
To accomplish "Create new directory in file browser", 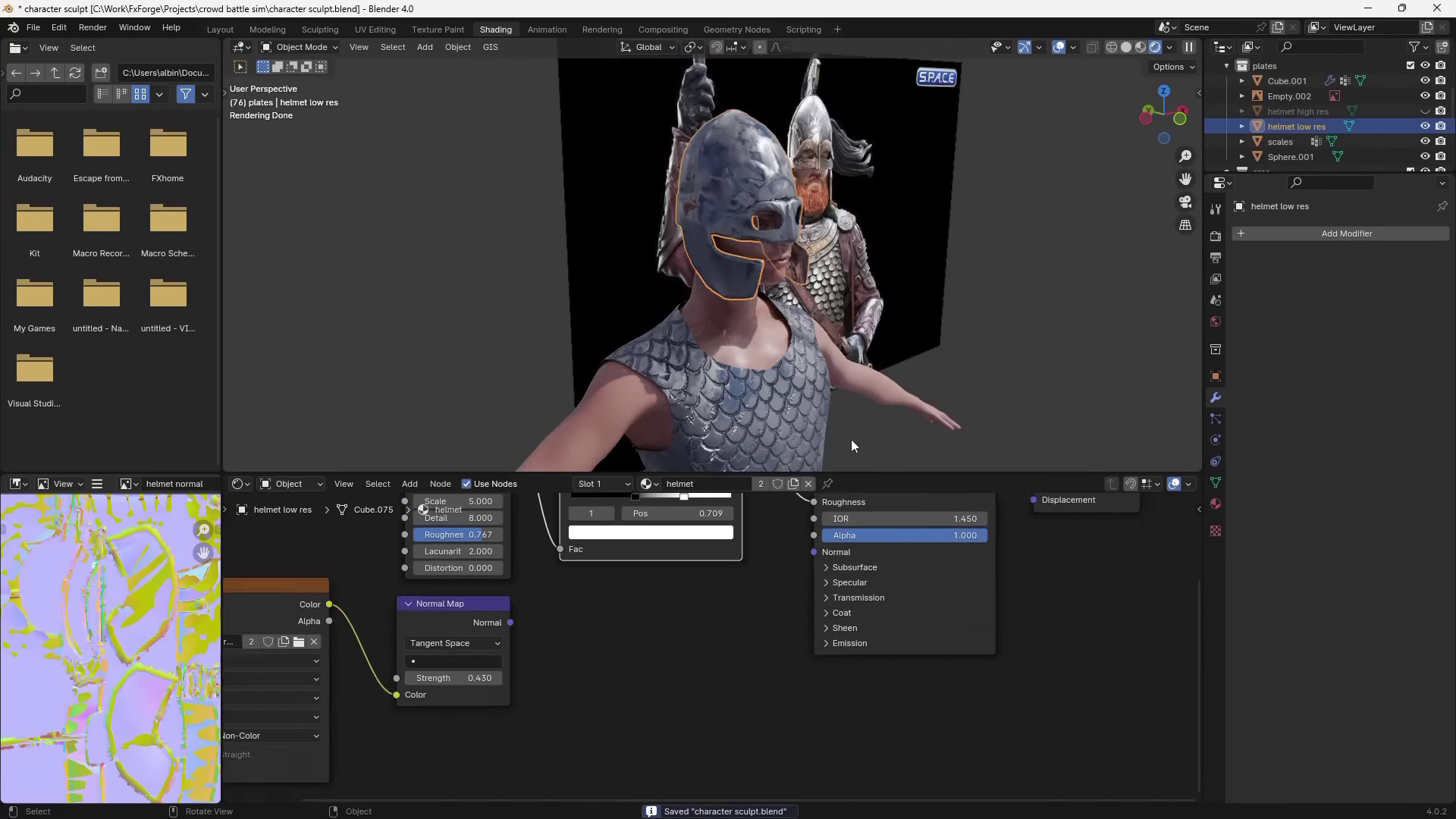I will click(x=101, y=73).
